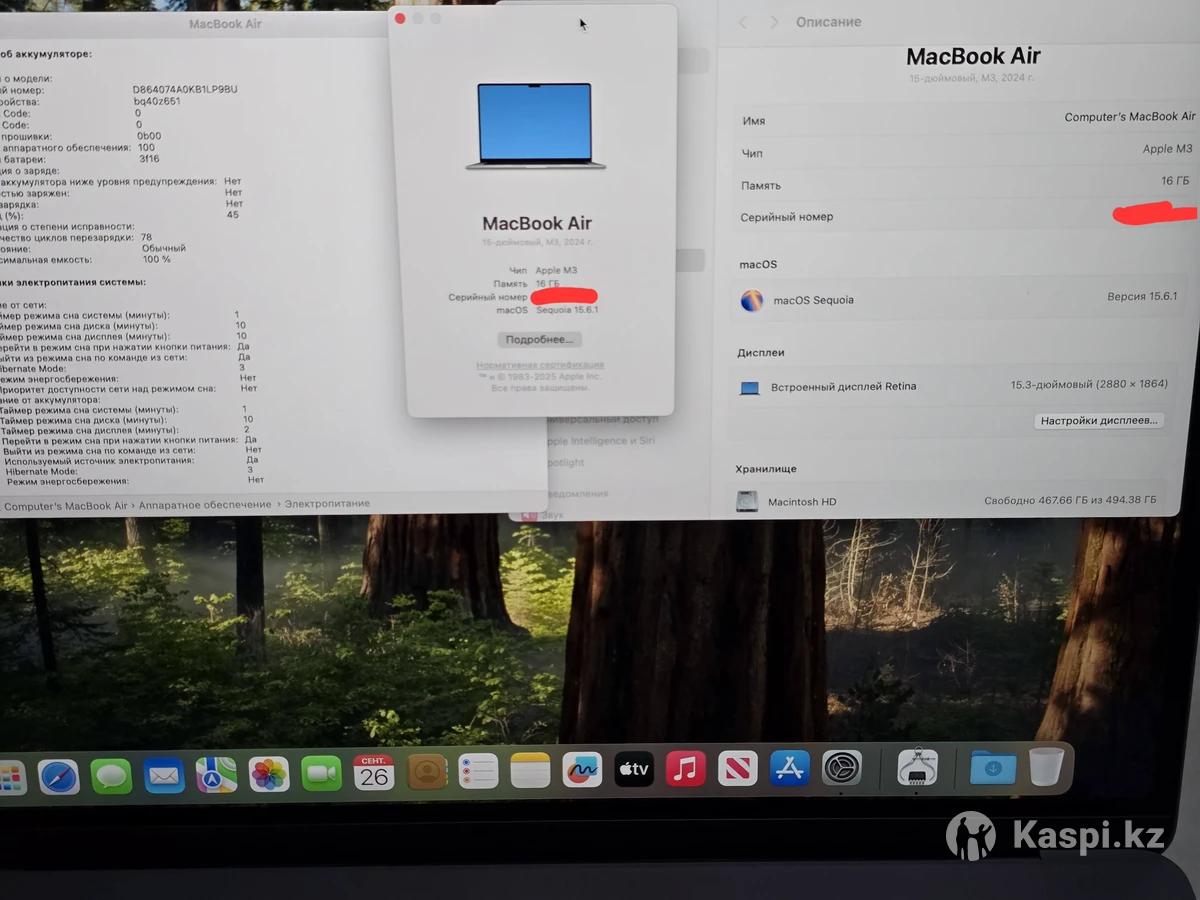Image resolution: width=1200 pixels, height=900 pixels.
Task: Open the Apple TV app
Action: click(x=633, y=769)
